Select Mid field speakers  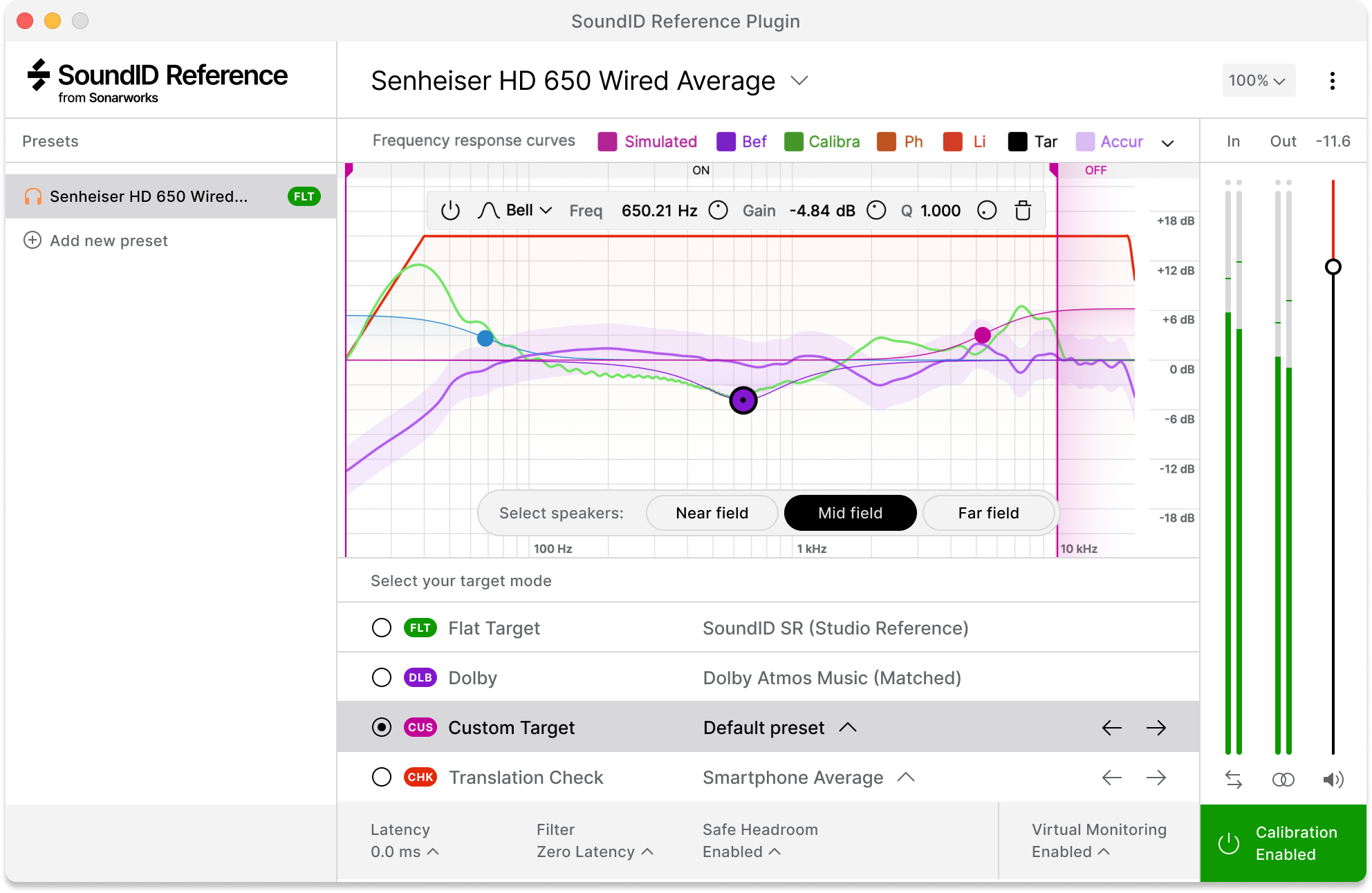coord(850,513)
